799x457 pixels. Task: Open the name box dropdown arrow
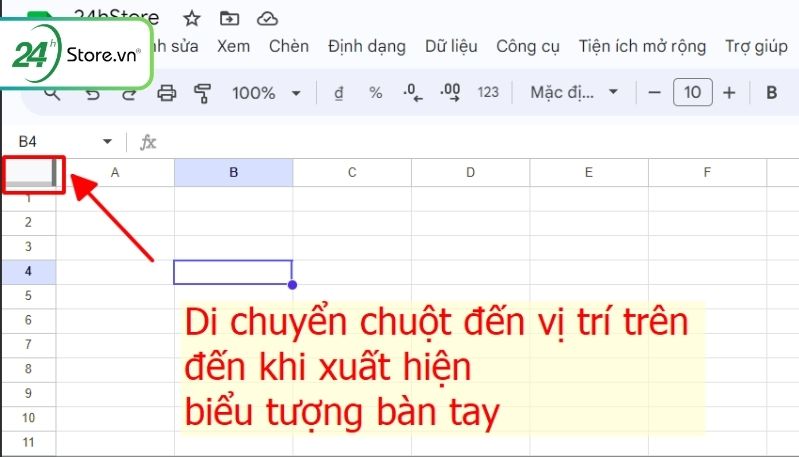pos(107,141)
